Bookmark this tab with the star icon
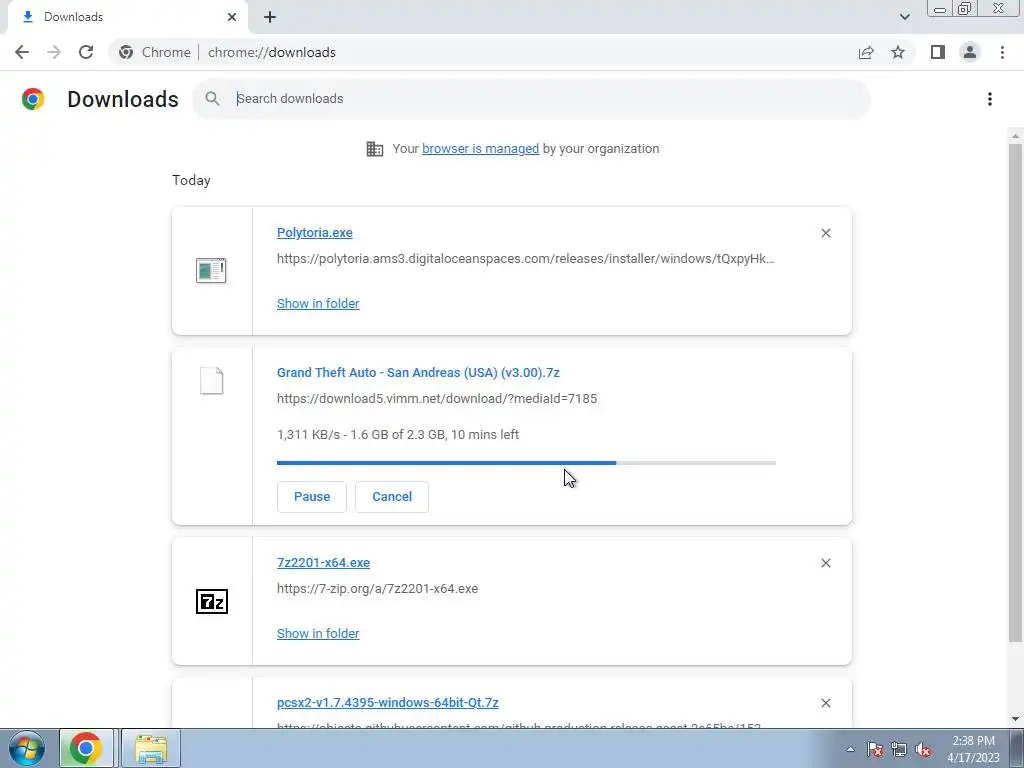 [898, 52]
